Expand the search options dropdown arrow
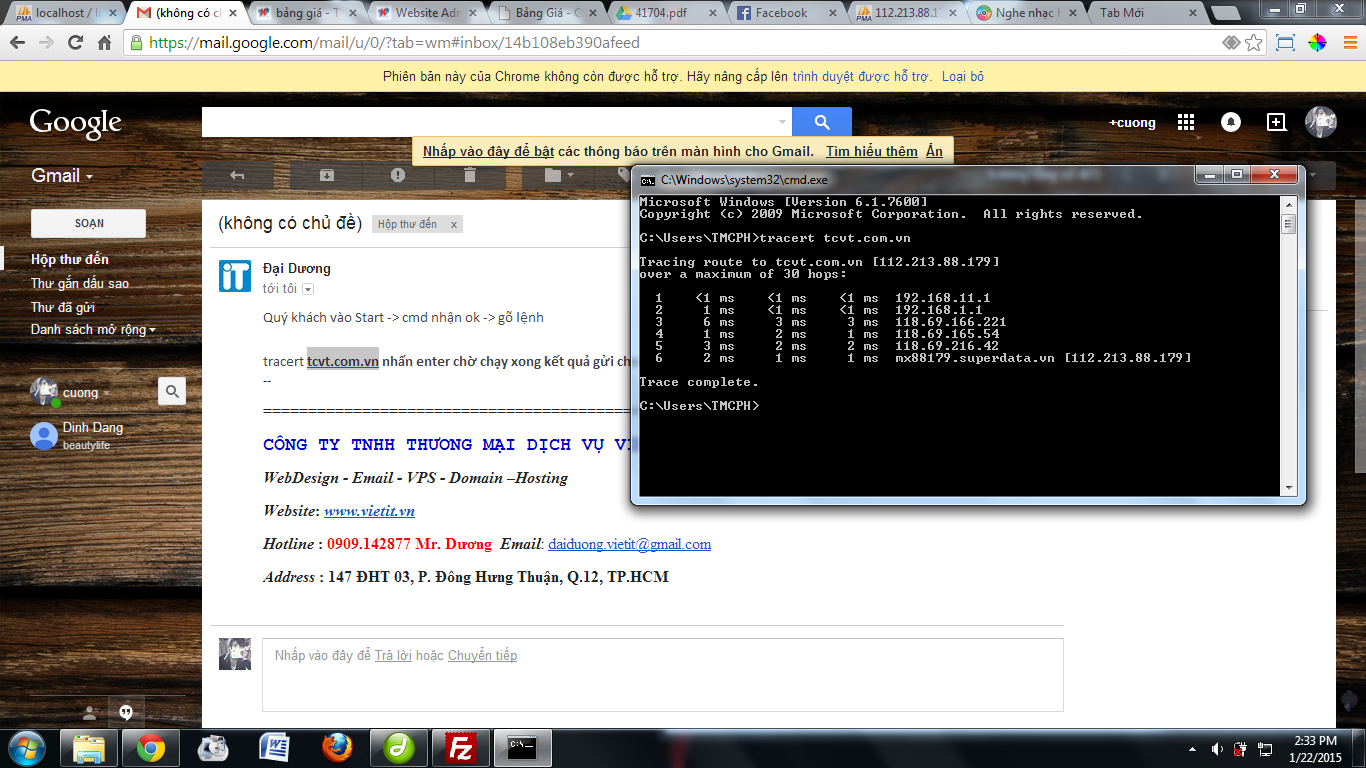 (x=782, y=122)
